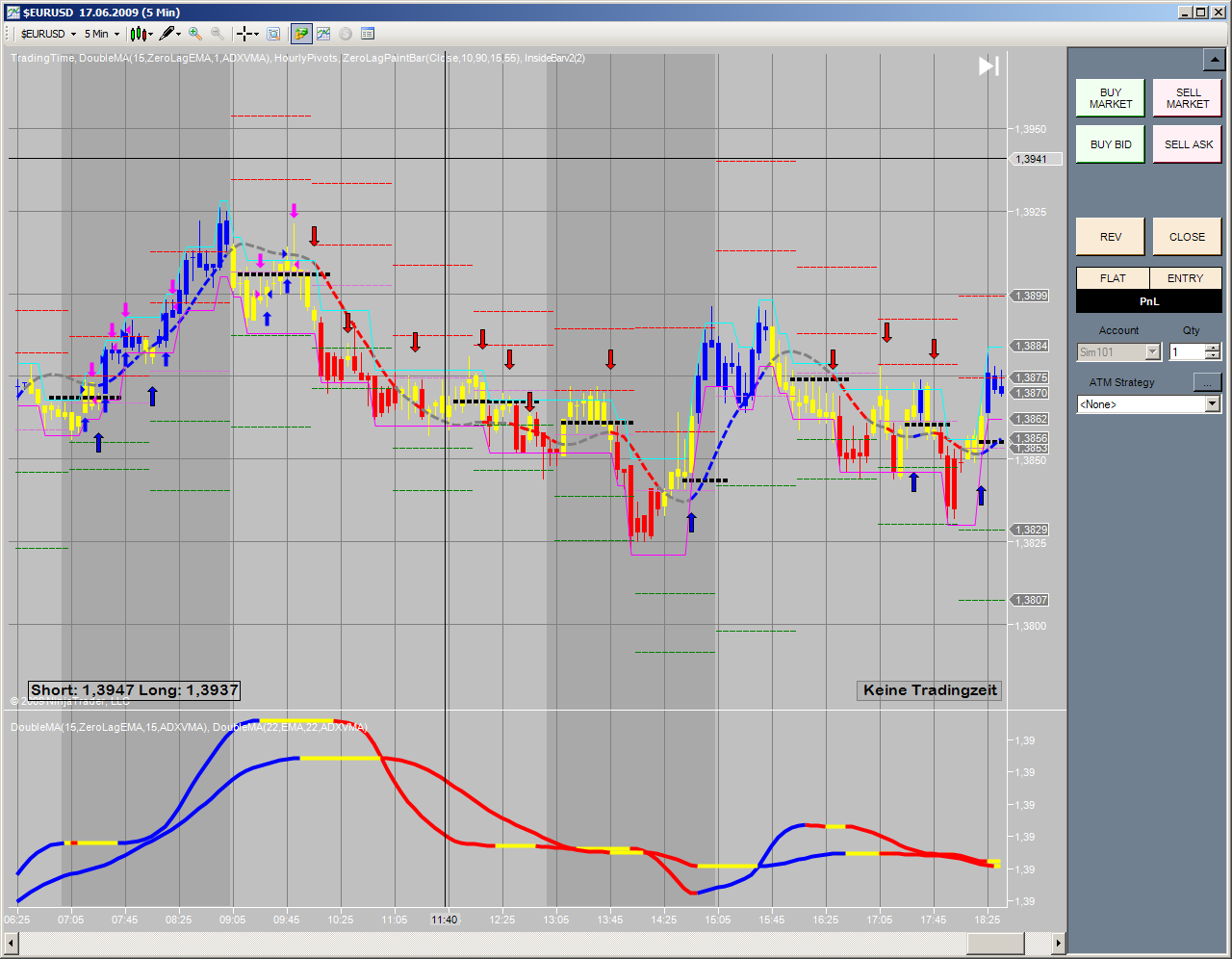Click the toolbar grip handle
This screenshot has width=1232, height=959.
(x=9, y=34)
